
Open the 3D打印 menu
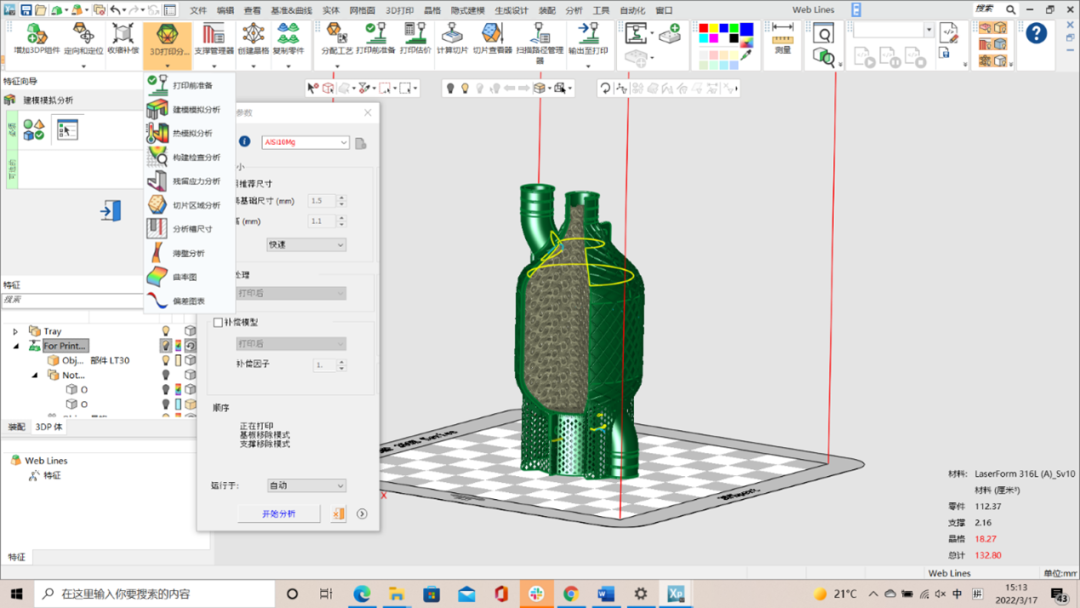point(399,10)
